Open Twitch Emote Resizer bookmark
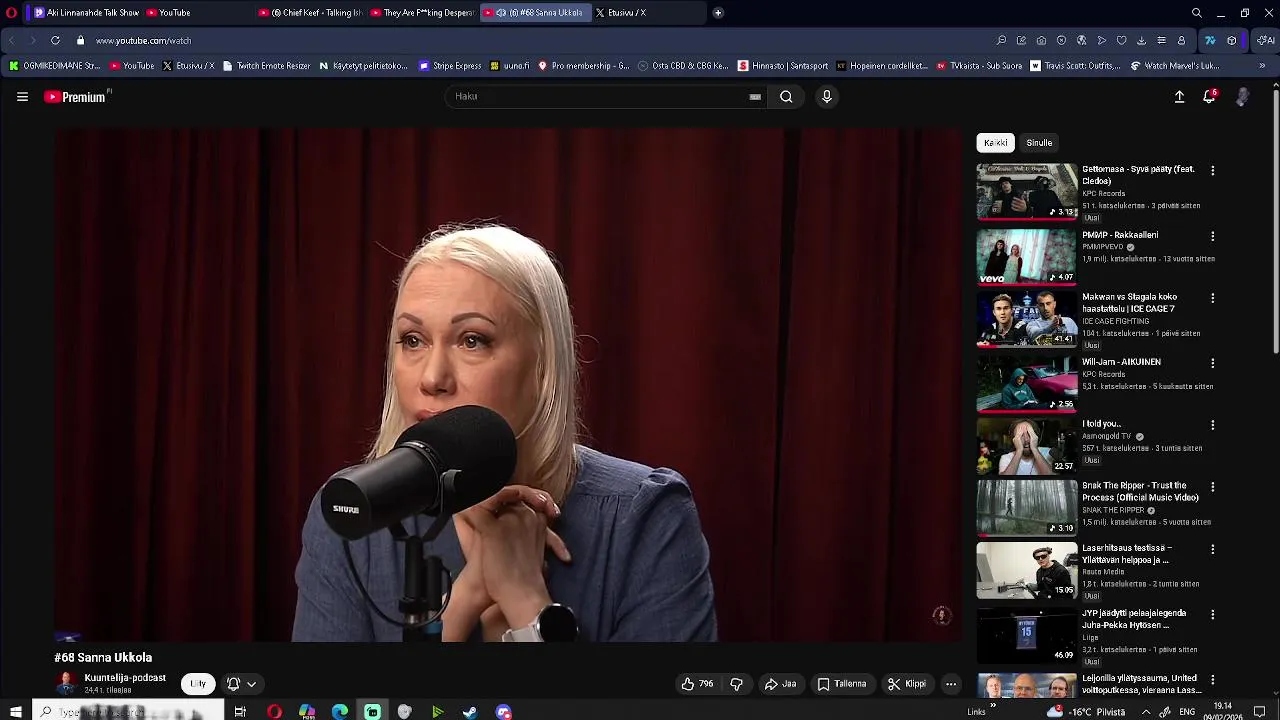This screenshot has width=1280, height=720. click(x=266, y=66)
